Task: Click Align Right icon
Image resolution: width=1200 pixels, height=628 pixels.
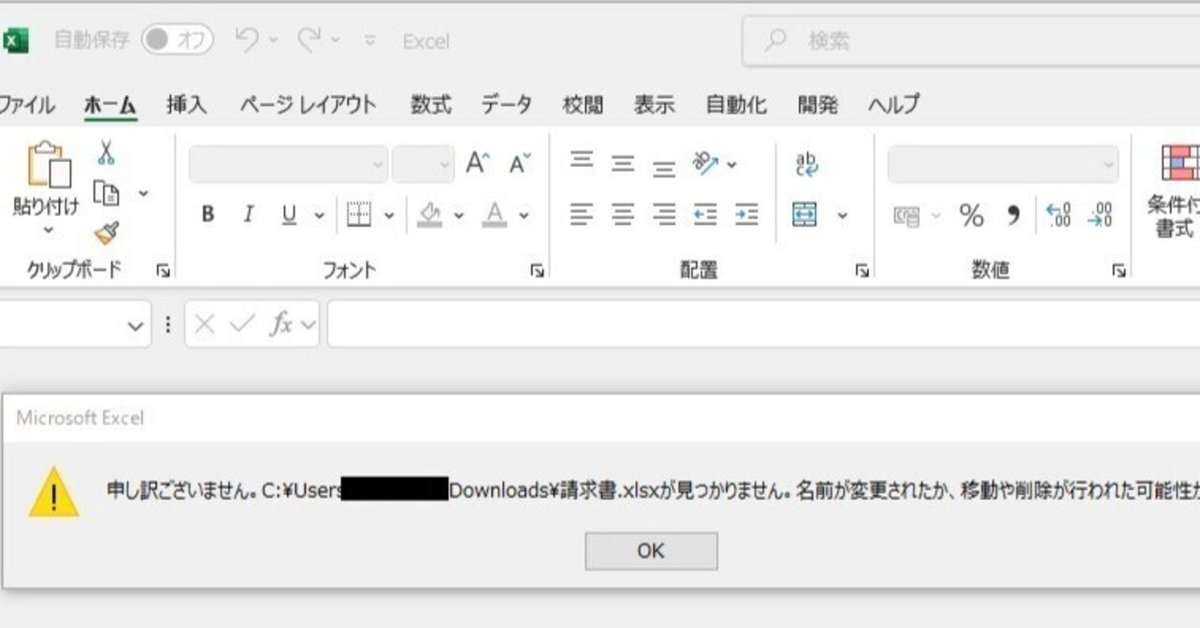Action: point(664,214)
